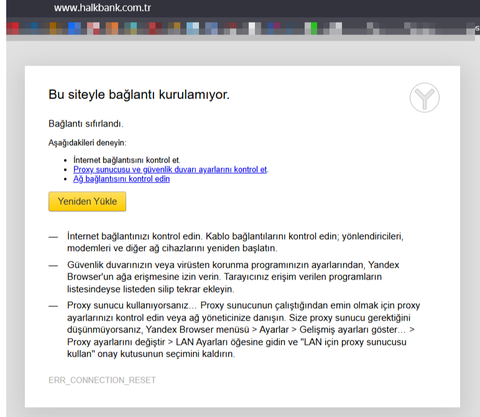The height and width of the screenshot is (417, 480).
Task: Click the Yeniden Yükle reload button
Action: pyautogui.click(x=87, y=201)
